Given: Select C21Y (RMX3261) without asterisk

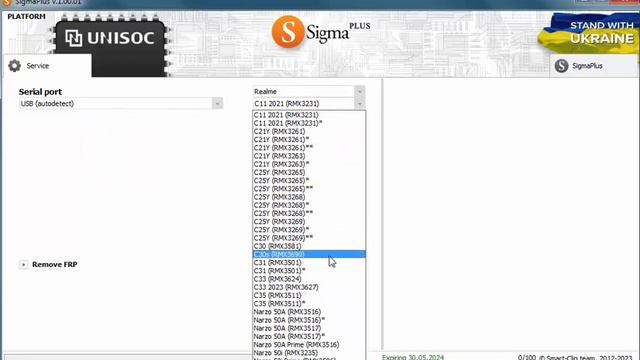Looking at the screenshot, I should [x=309, y=131].
